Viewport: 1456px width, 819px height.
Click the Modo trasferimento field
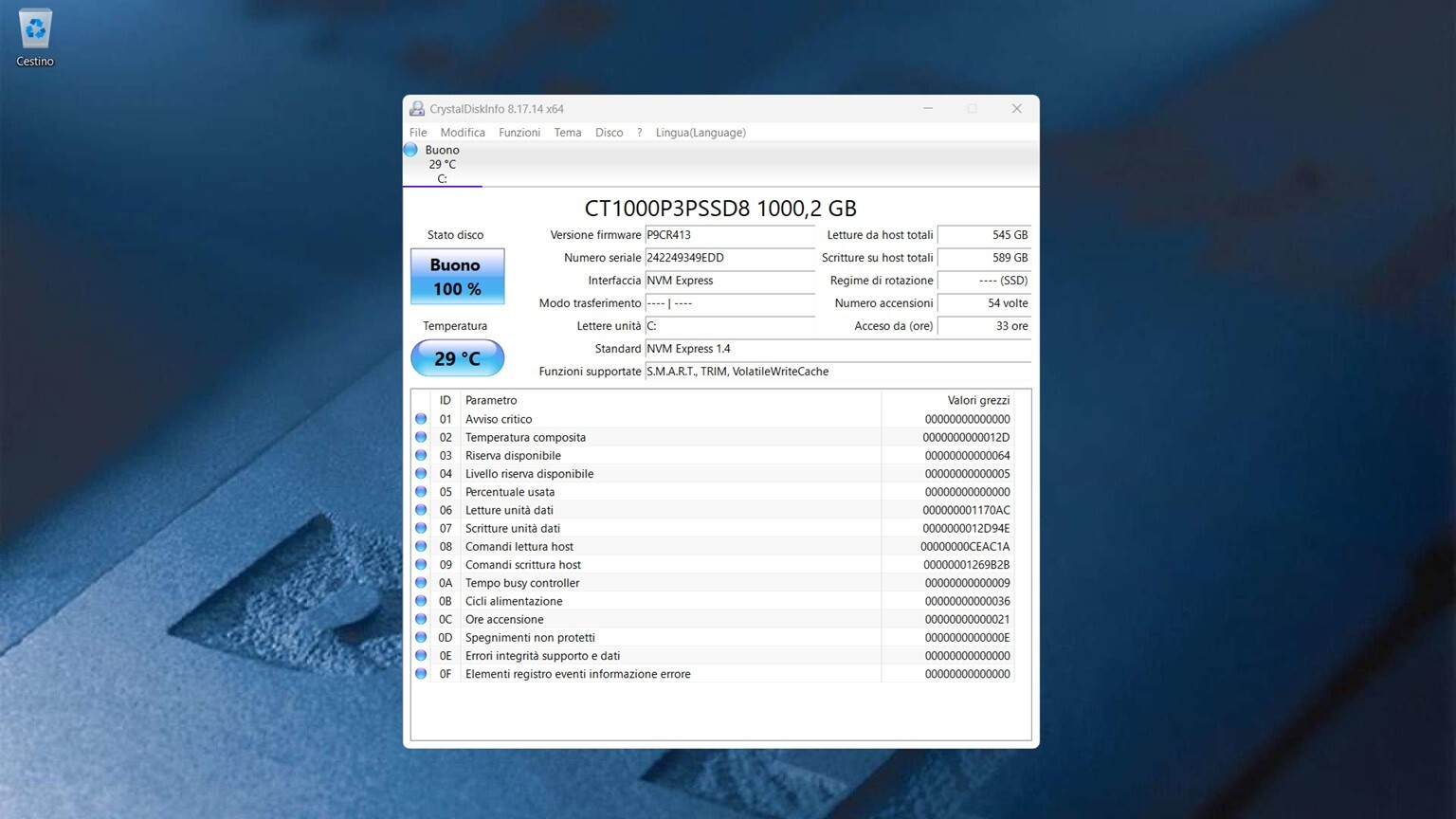(730, 303)
